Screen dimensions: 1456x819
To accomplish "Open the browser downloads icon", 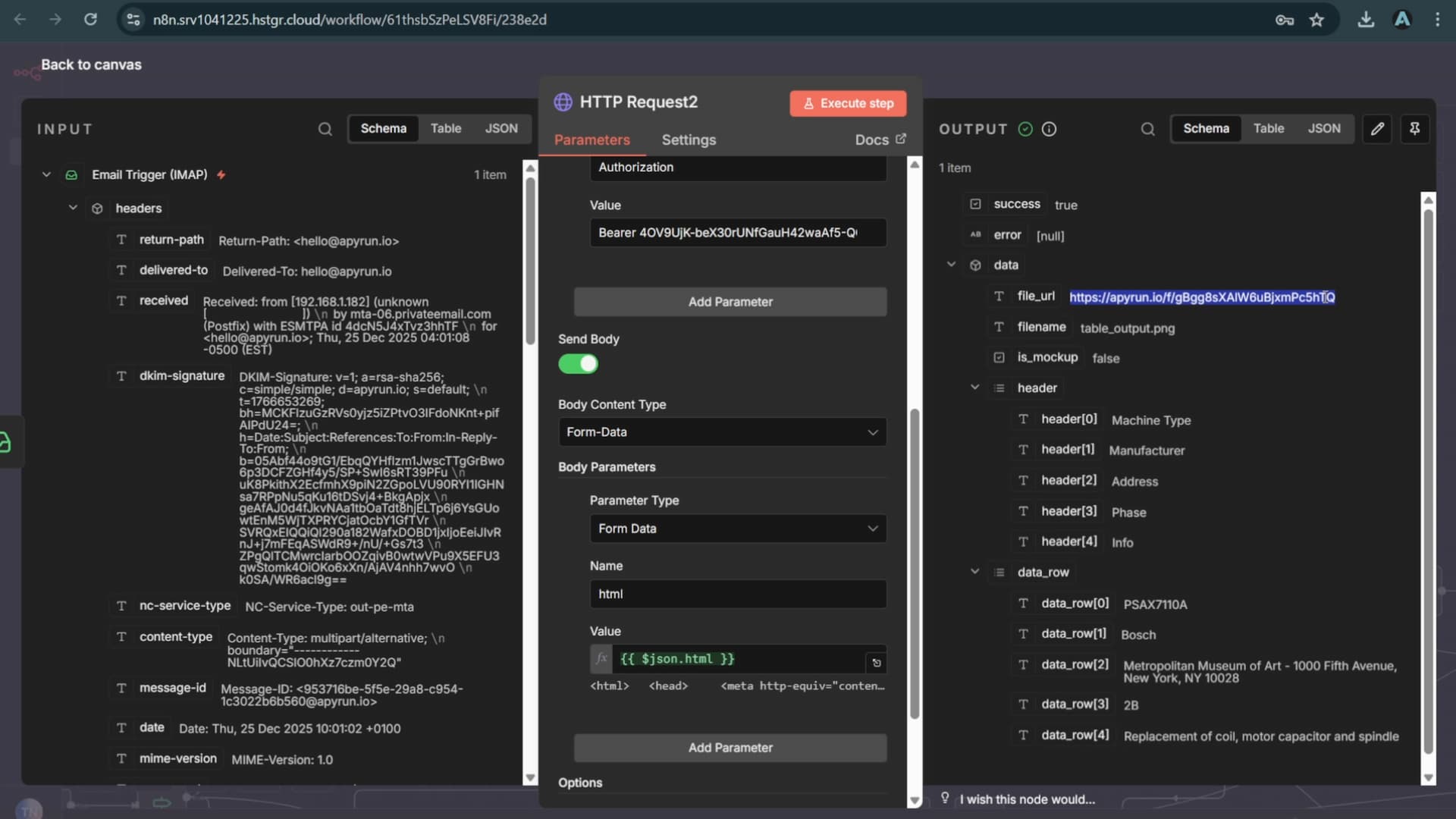I will pyautogui.click(x=1366, y=20).
